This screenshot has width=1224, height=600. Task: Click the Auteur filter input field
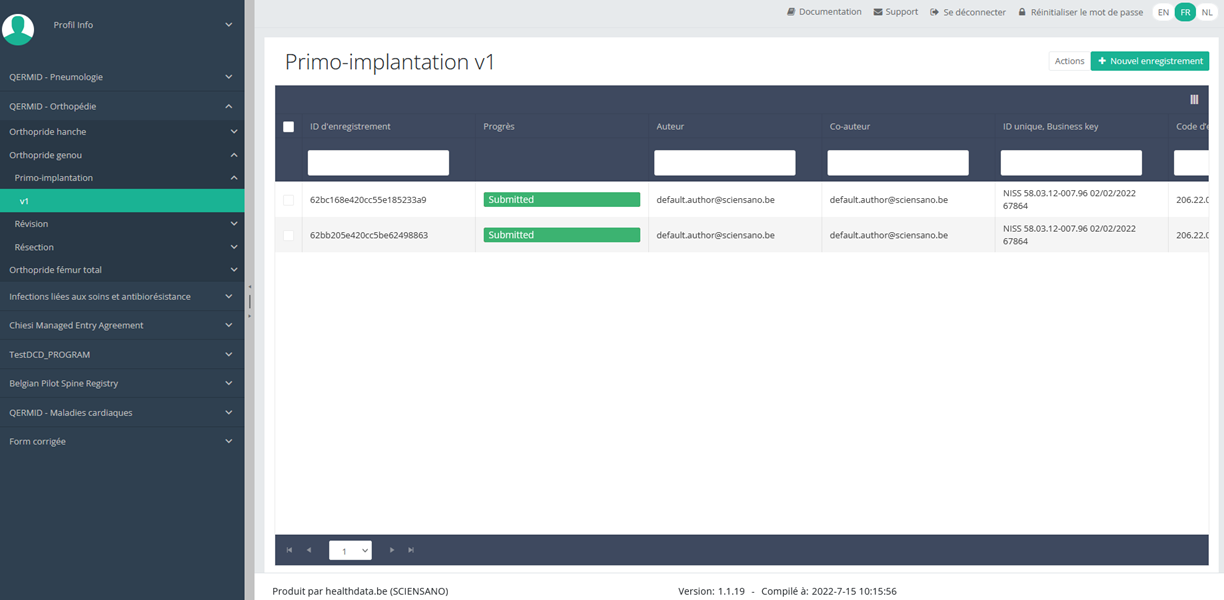point(725,163)
